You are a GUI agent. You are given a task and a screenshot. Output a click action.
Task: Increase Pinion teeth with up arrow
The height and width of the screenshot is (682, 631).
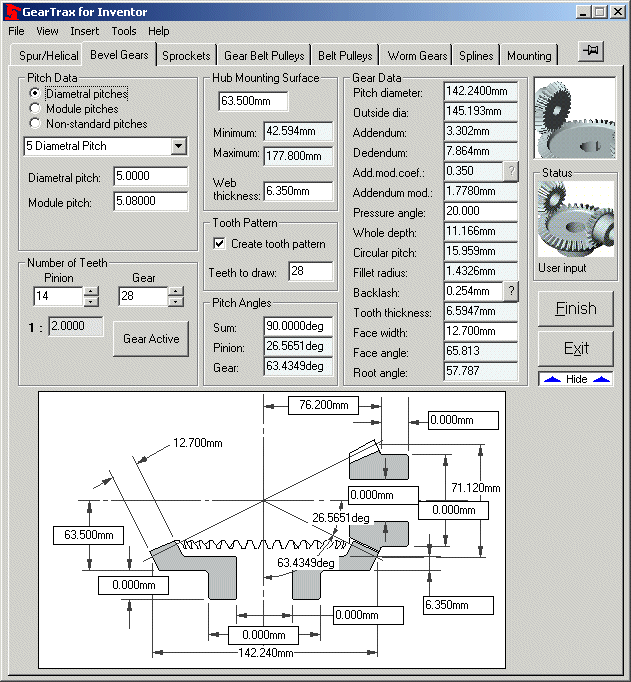91,291
